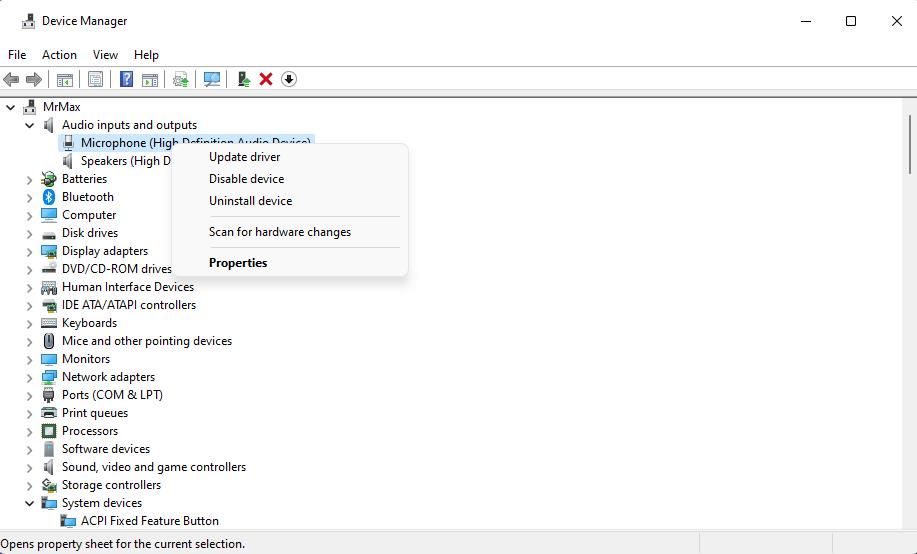Select the Batteries label in the tree
This screenshot has width=917, height=554.
[84, 178]
